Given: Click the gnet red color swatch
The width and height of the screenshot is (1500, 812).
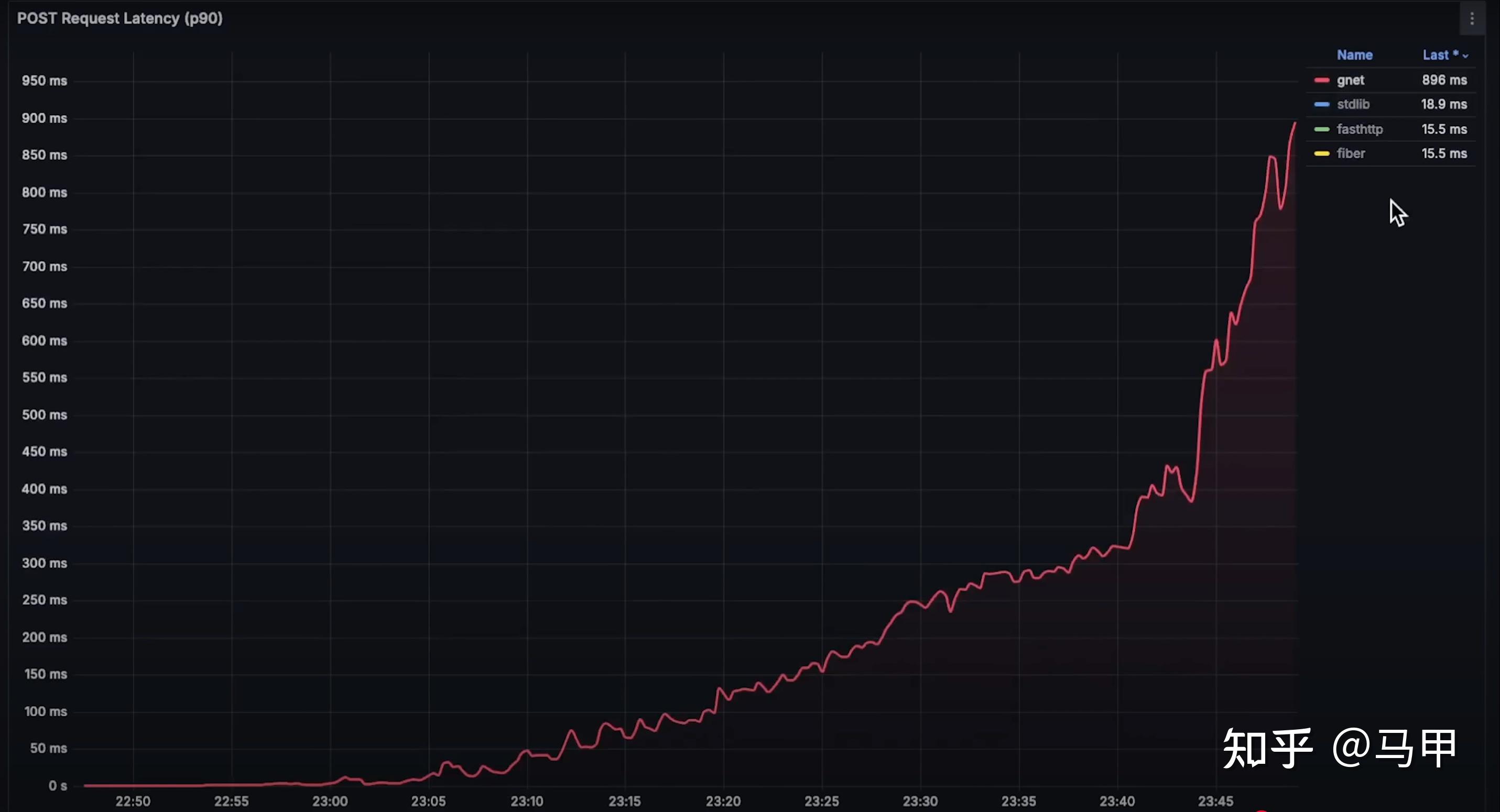Looking at the screenshot, I should pyautogui.click(x=1321, y=80).
